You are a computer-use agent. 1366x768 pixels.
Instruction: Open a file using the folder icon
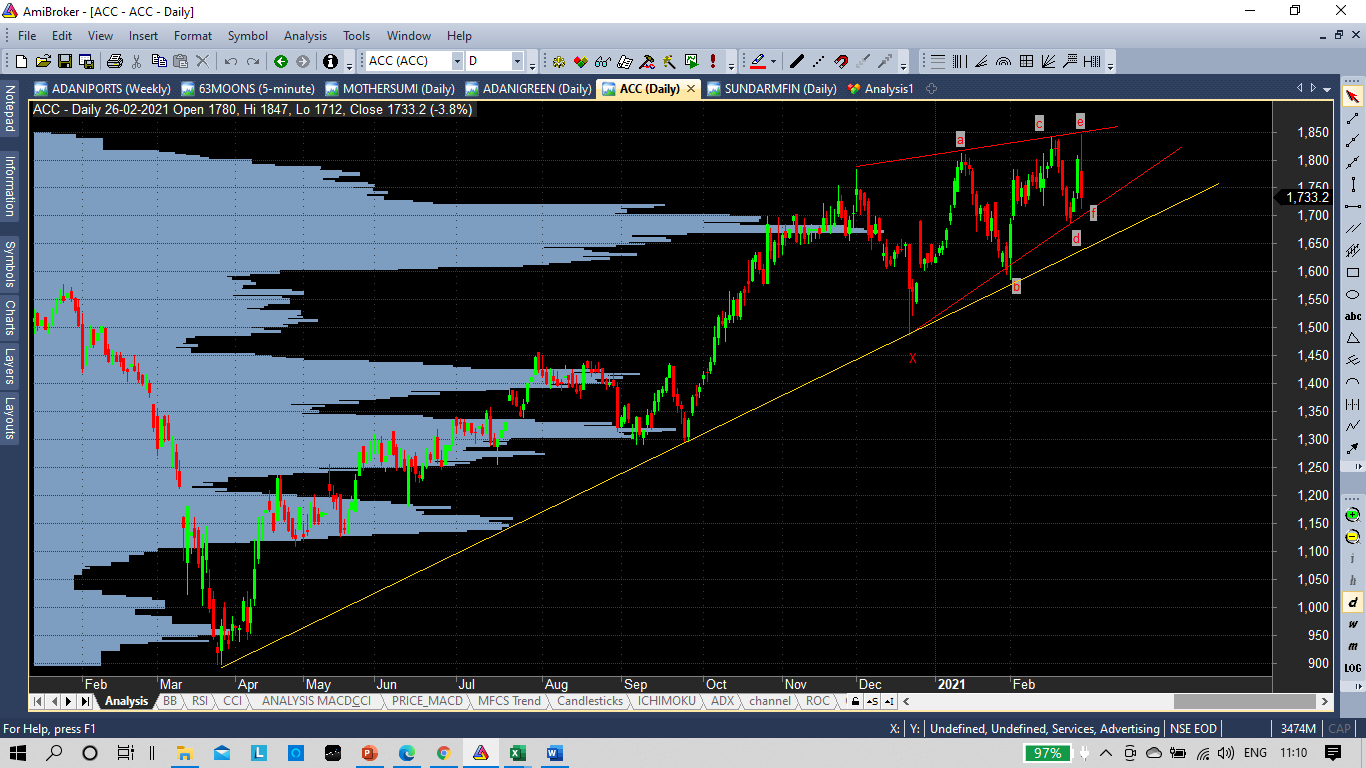[x=43, y=61]
